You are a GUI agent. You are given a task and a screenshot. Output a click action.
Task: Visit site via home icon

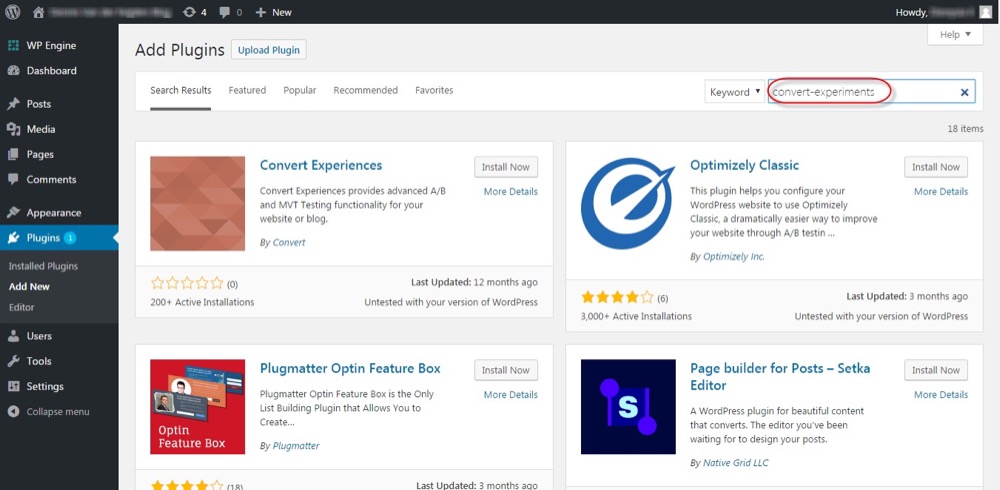(38, 11)
